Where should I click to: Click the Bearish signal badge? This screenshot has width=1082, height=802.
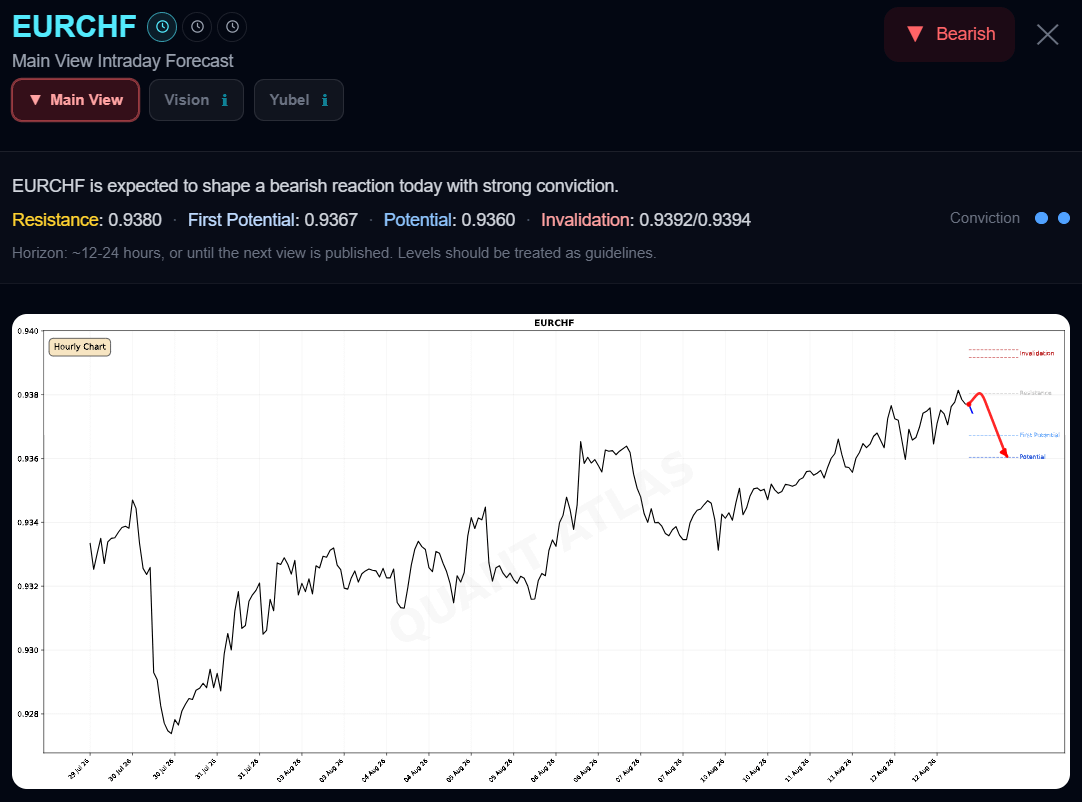point(949,34)
